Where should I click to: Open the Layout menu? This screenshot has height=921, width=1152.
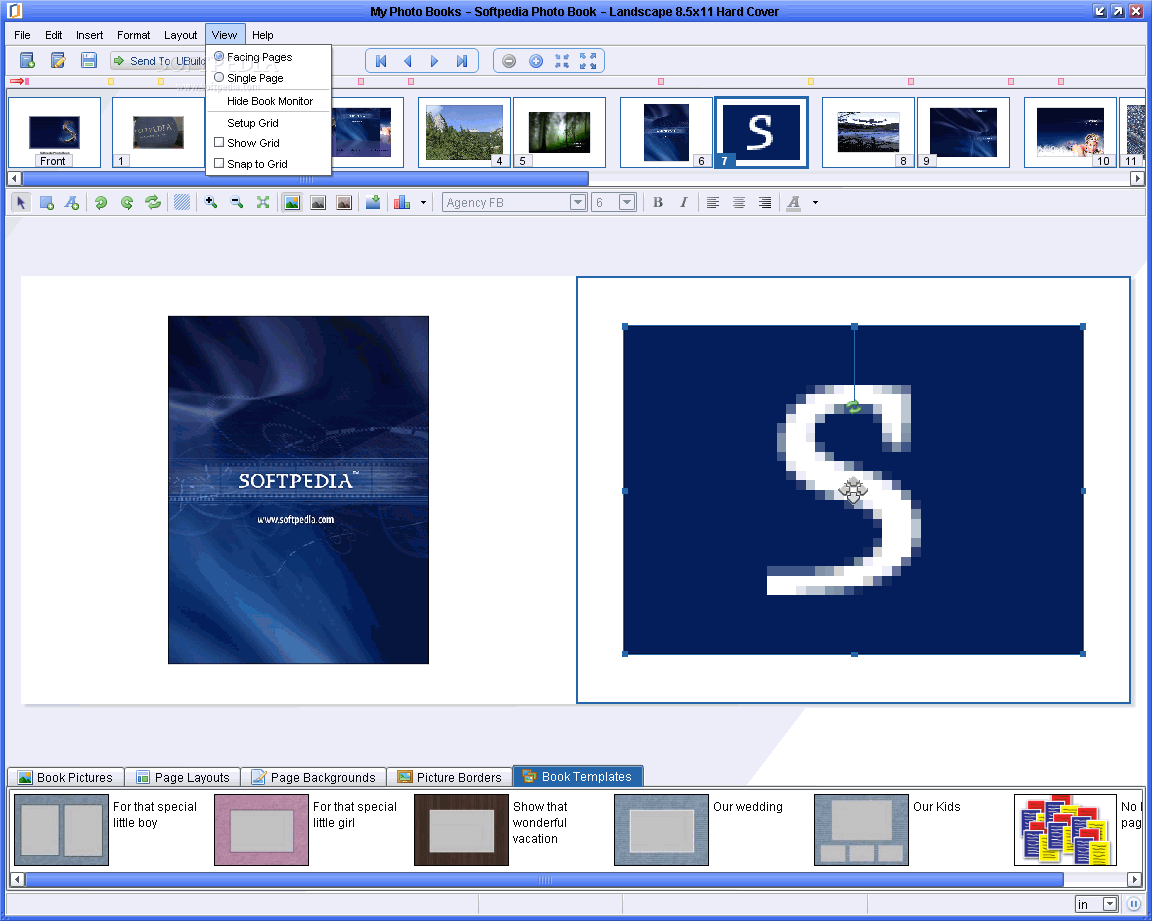181,35
